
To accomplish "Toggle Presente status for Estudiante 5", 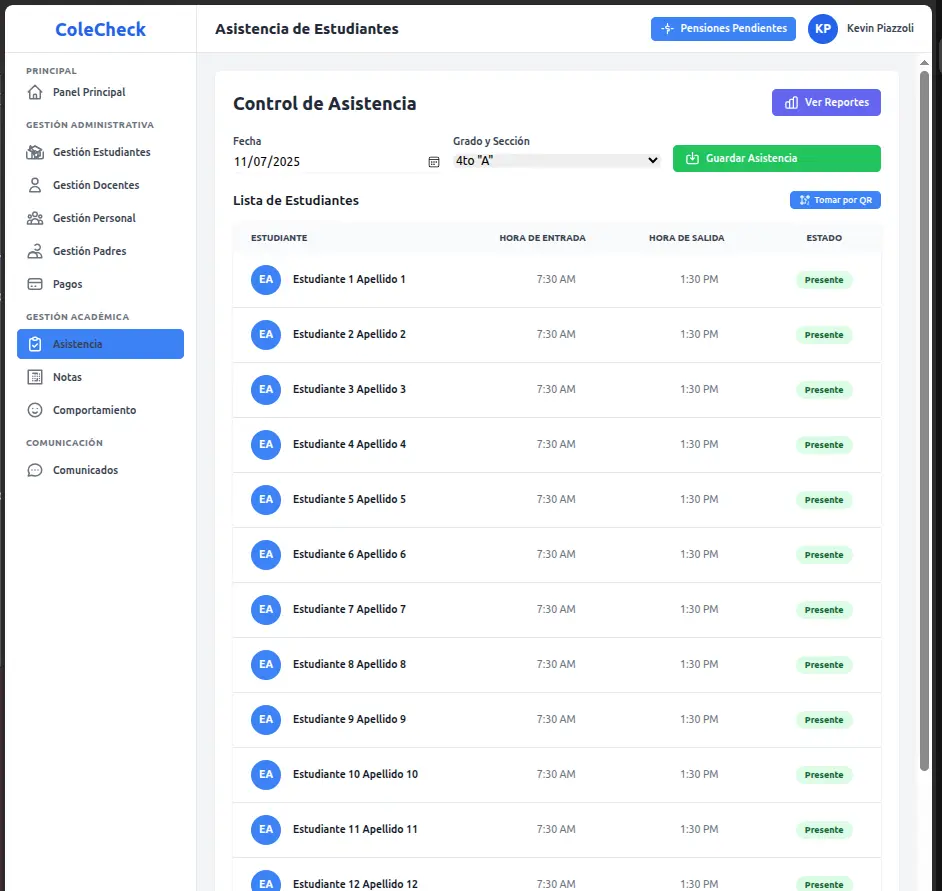I will tap(824, 500).
